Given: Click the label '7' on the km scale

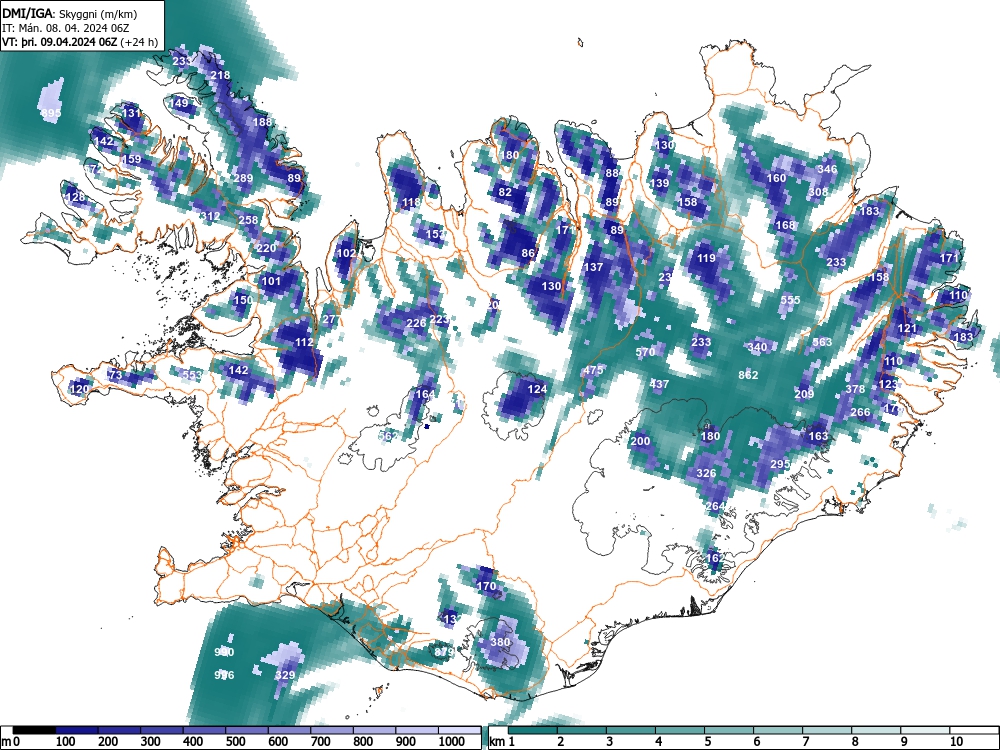Looking at the screenshot, I should 805,742.
